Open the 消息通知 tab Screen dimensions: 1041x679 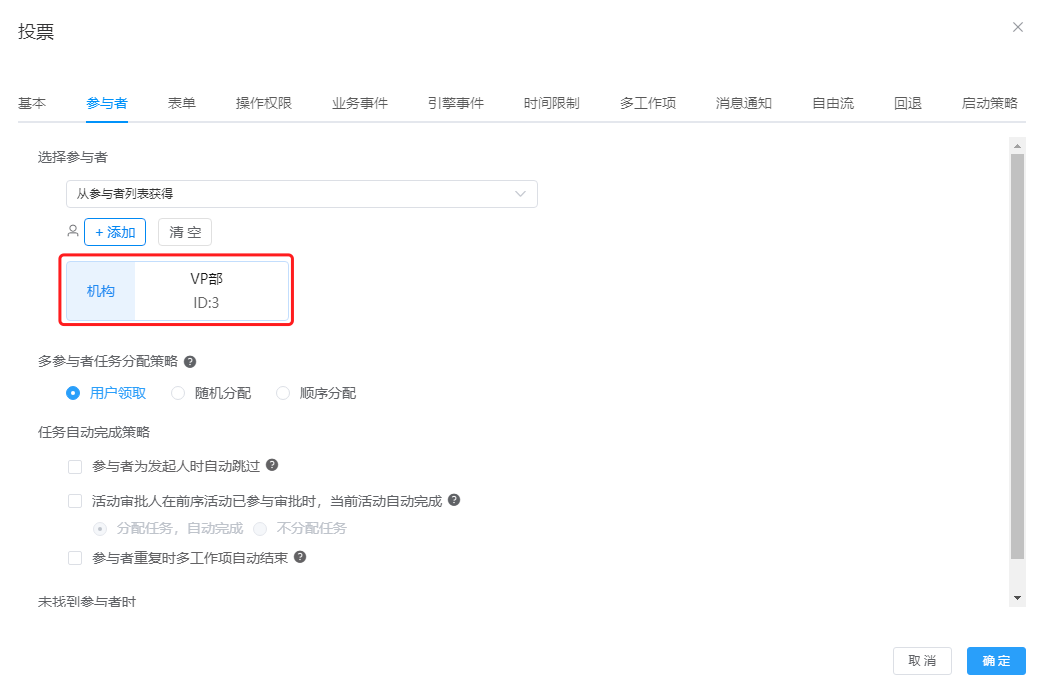coord(743,103)
